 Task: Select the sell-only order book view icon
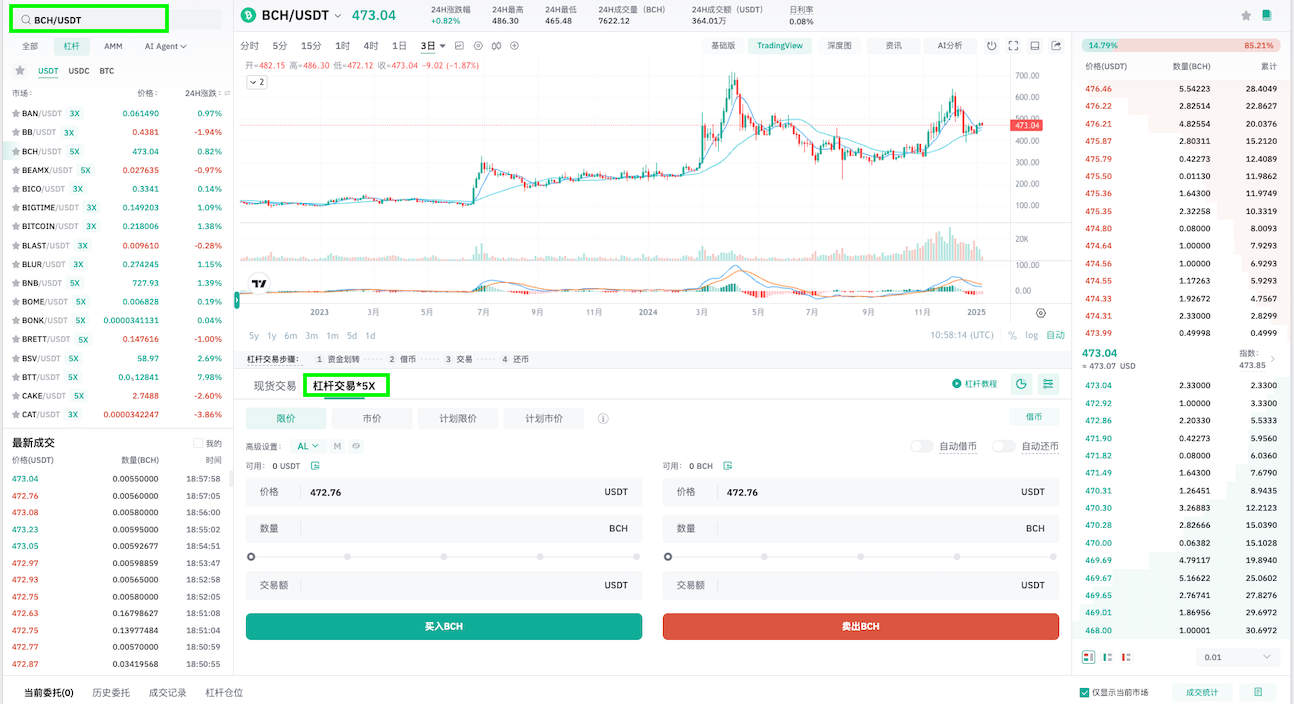tap(1127, 656)
